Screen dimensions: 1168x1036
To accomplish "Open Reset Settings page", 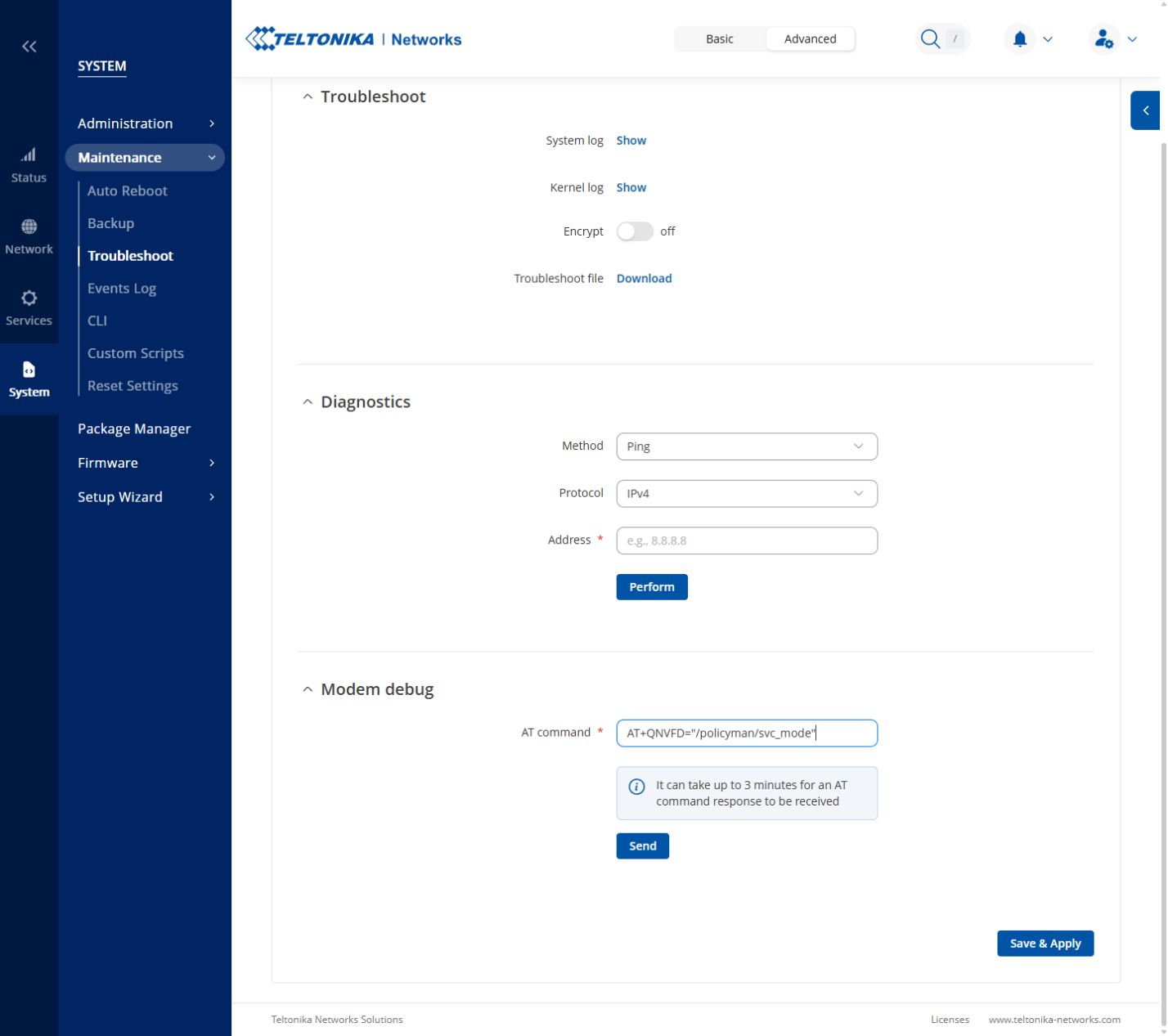I will tap(133, 386).
